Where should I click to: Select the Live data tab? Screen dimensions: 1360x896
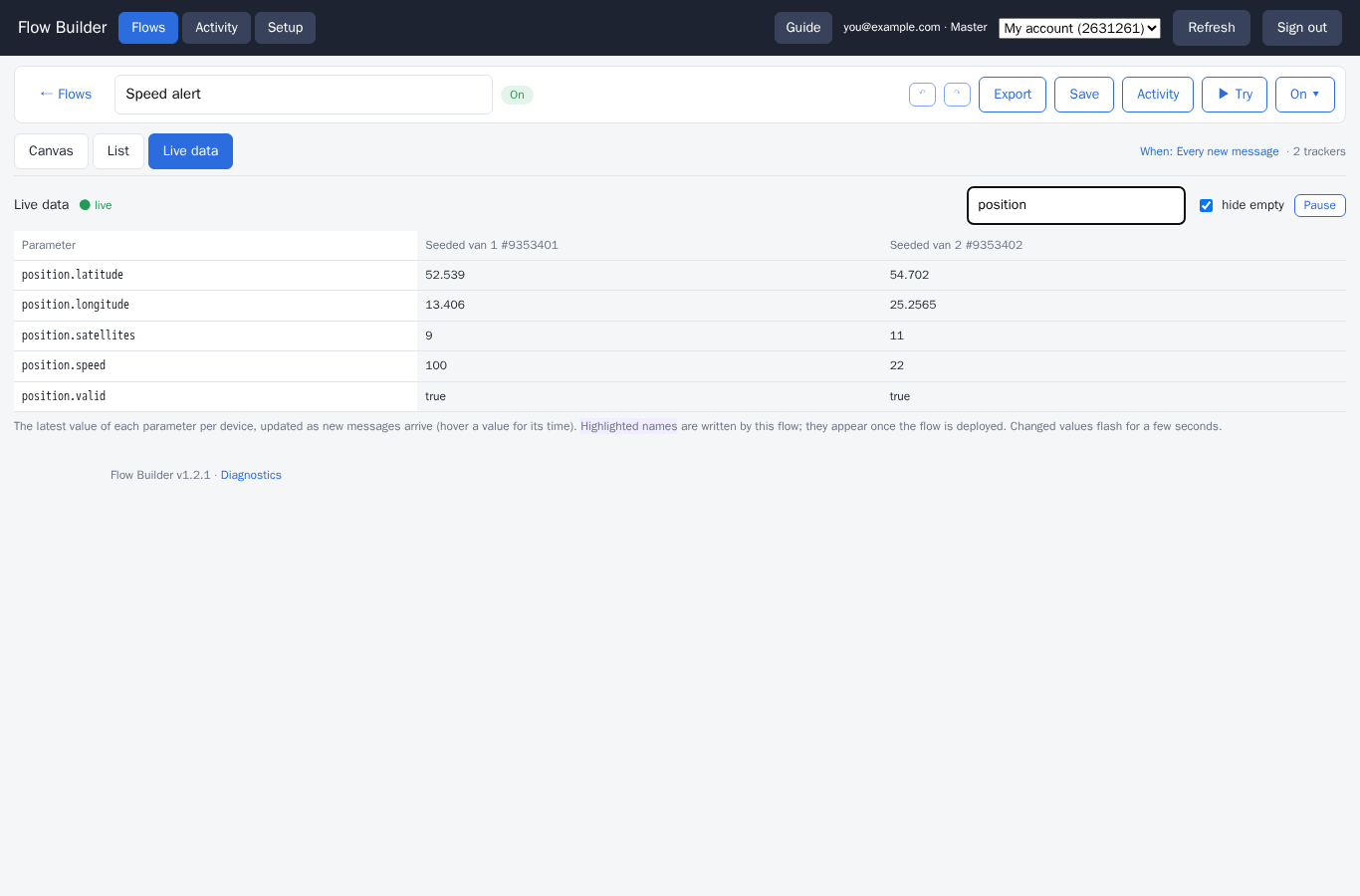pyautogui.click(x=190, y=151)
